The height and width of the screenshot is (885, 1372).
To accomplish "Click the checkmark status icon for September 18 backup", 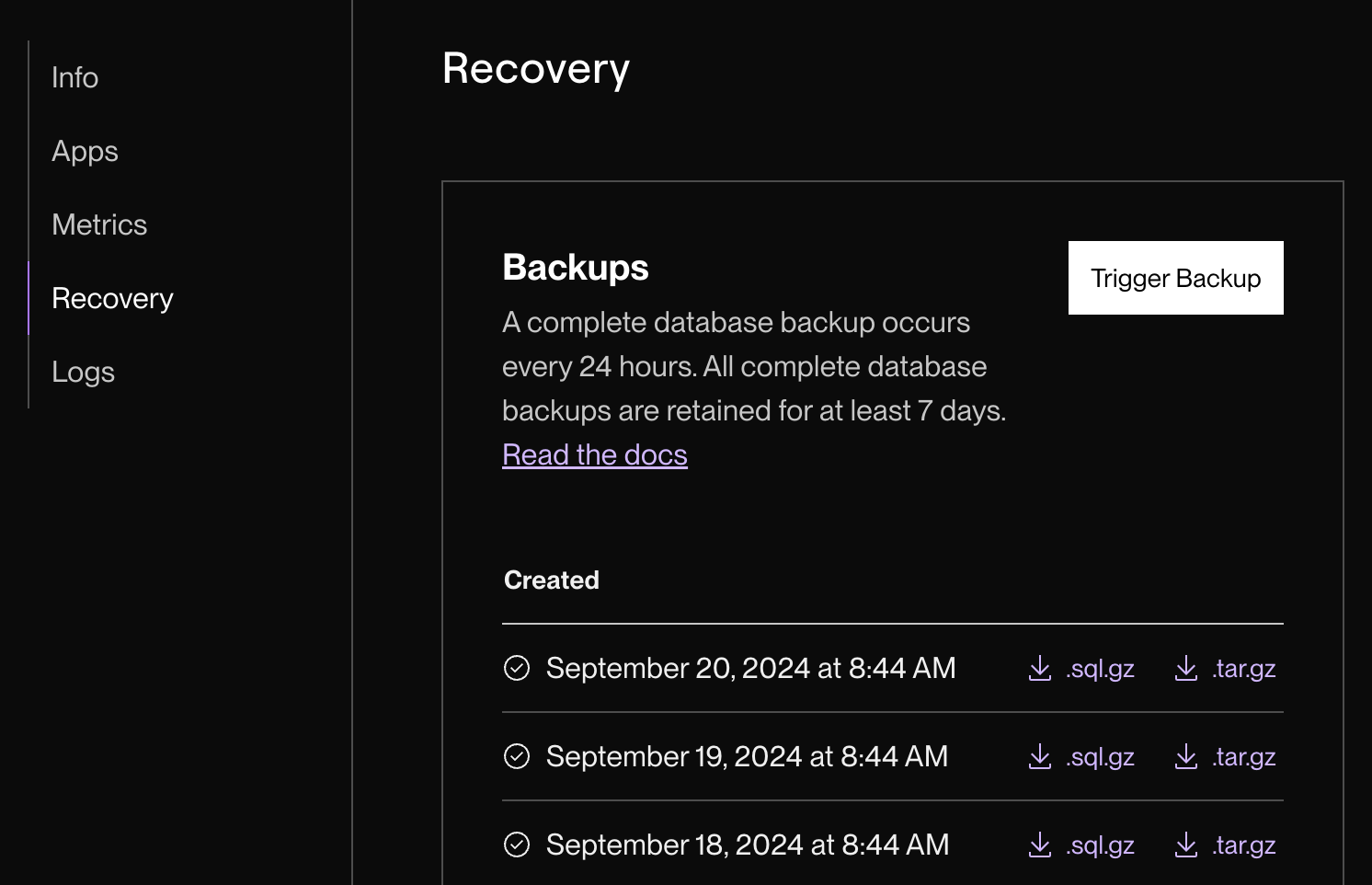I will tap(517, 845).
